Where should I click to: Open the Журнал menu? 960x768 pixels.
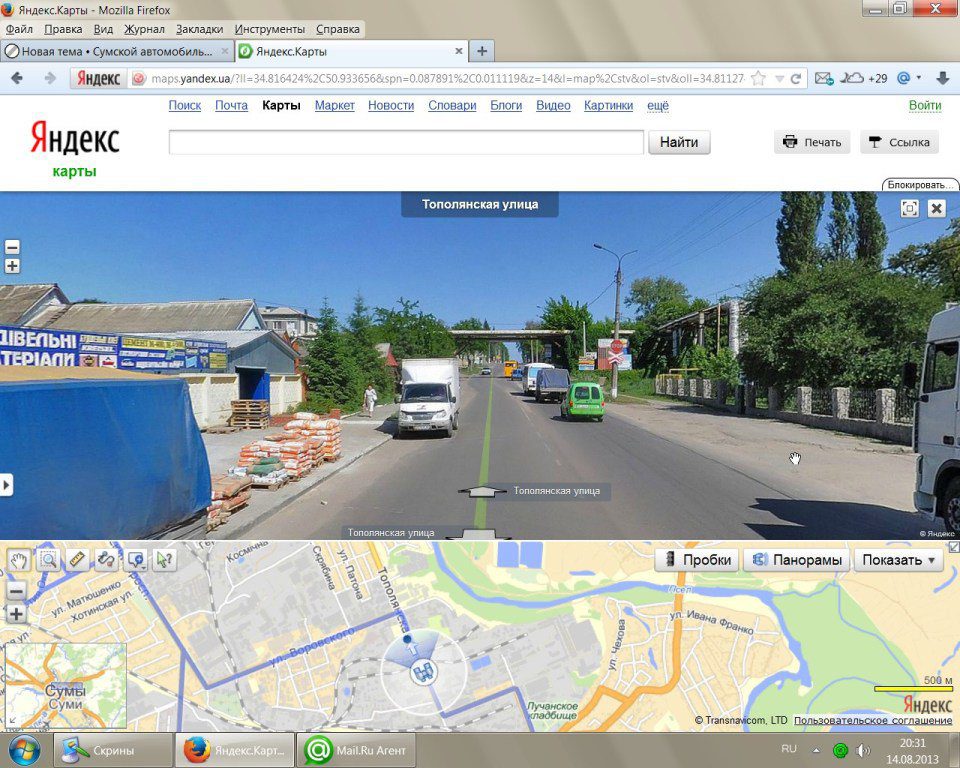coord(144,29)
